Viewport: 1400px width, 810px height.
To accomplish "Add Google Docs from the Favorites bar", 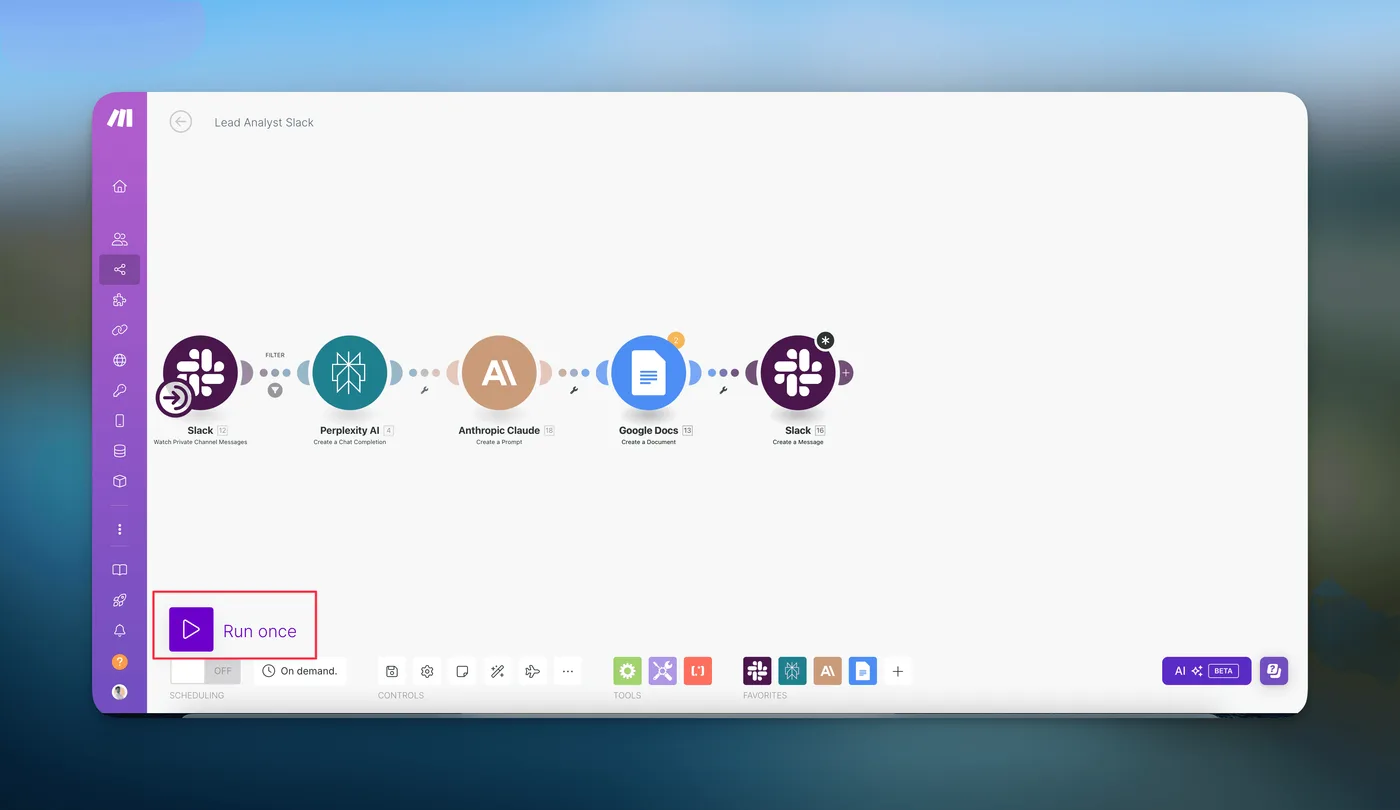I will click(x=863, y=671).
